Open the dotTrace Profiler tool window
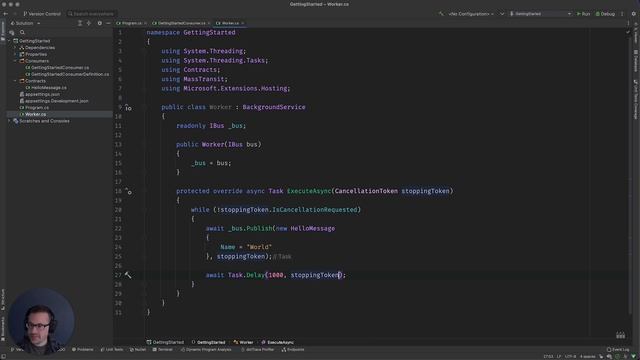 (258, 349)
